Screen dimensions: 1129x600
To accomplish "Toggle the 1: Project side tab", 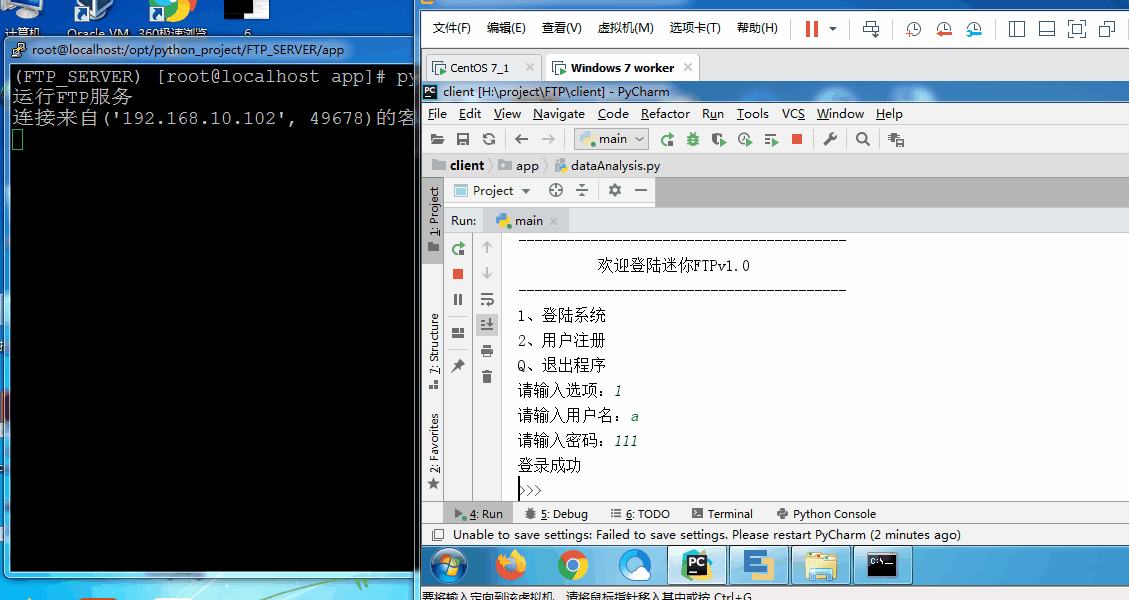I will click(x=433, y=218).
